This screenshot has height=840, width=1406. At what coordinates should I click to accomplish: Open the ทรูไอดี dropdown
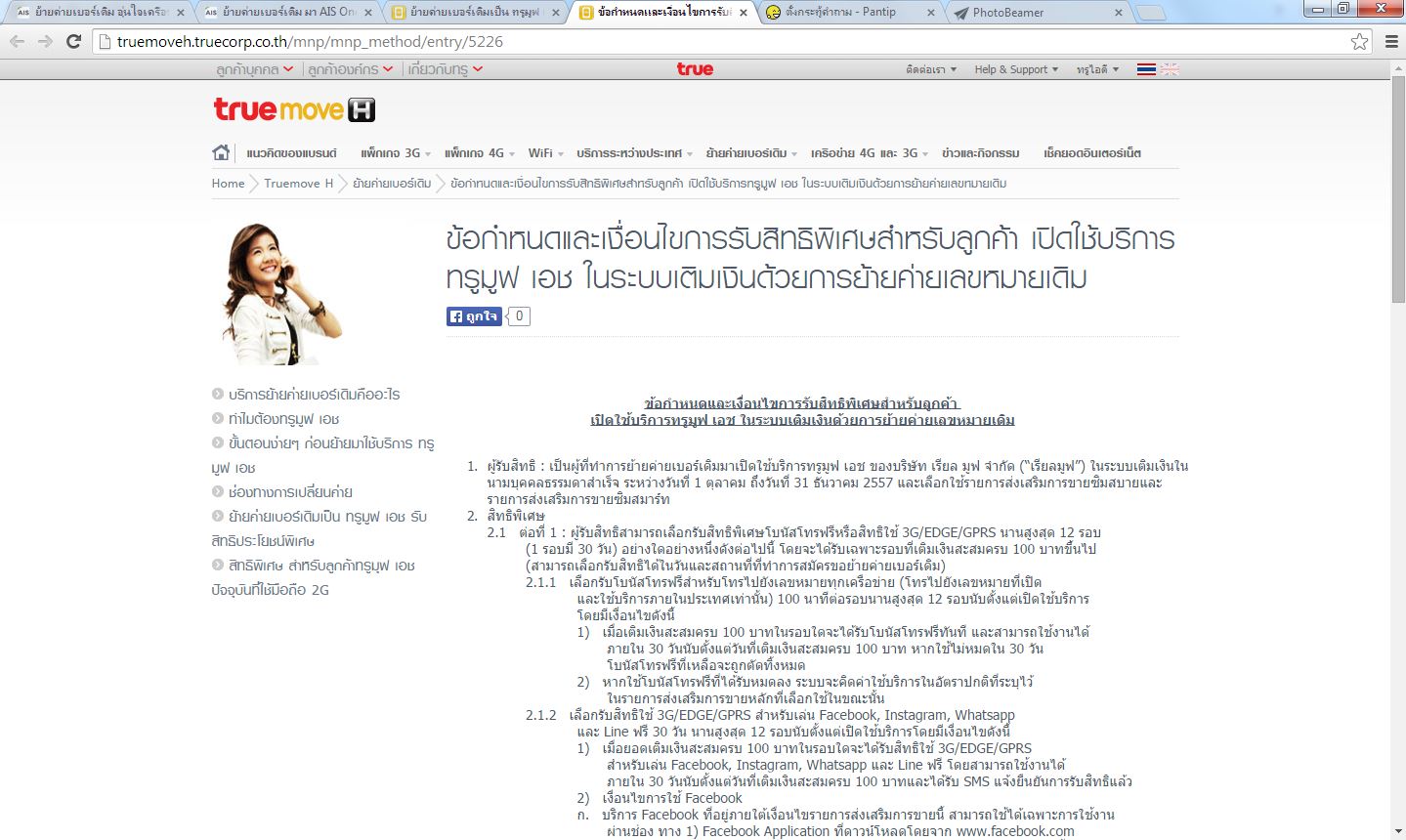[x=1097, y=69]
